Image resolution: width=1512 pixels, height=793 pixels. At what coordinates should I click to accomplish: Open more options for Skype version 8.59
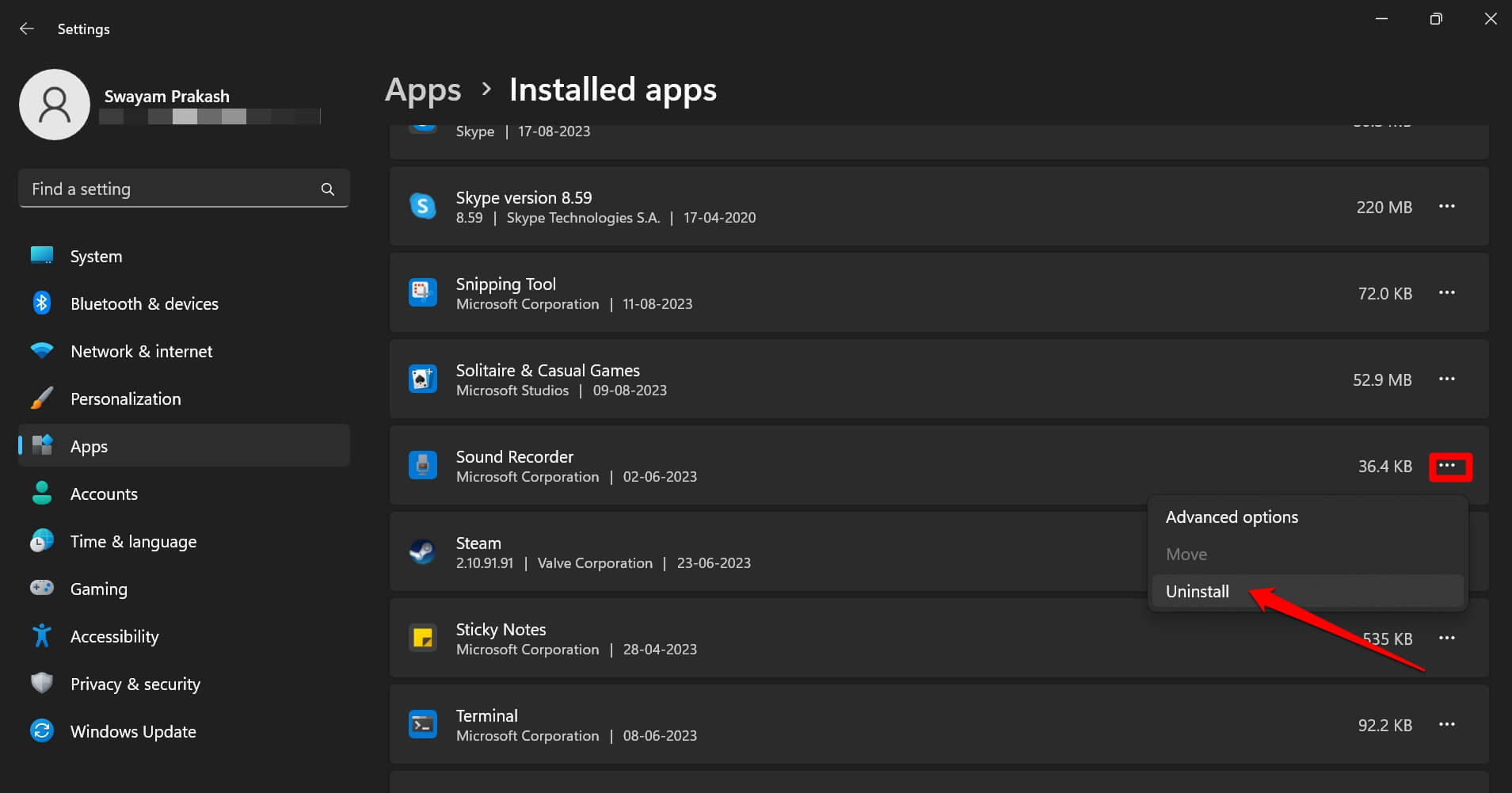pyautogui.click(x=1446, y=206)
